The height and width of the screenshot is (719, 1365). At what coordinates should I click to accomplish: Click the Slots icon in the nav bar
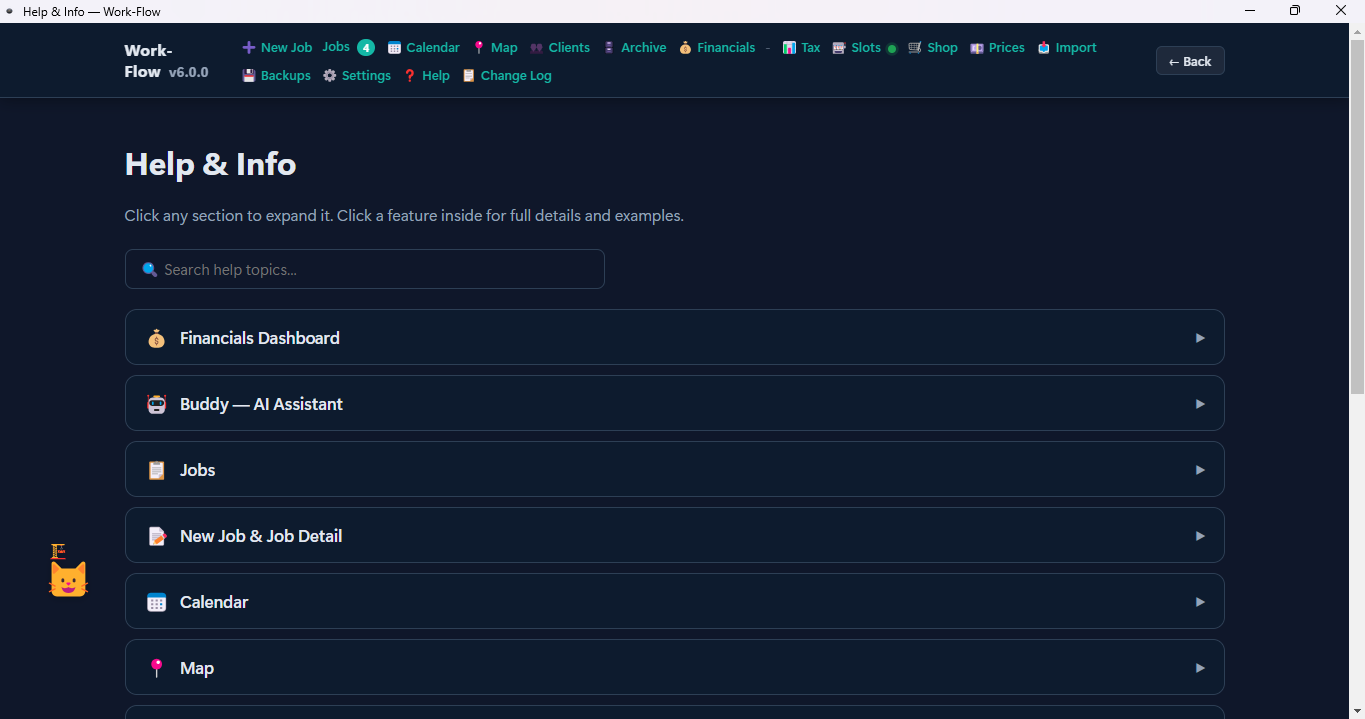click(x=839, y=48)
